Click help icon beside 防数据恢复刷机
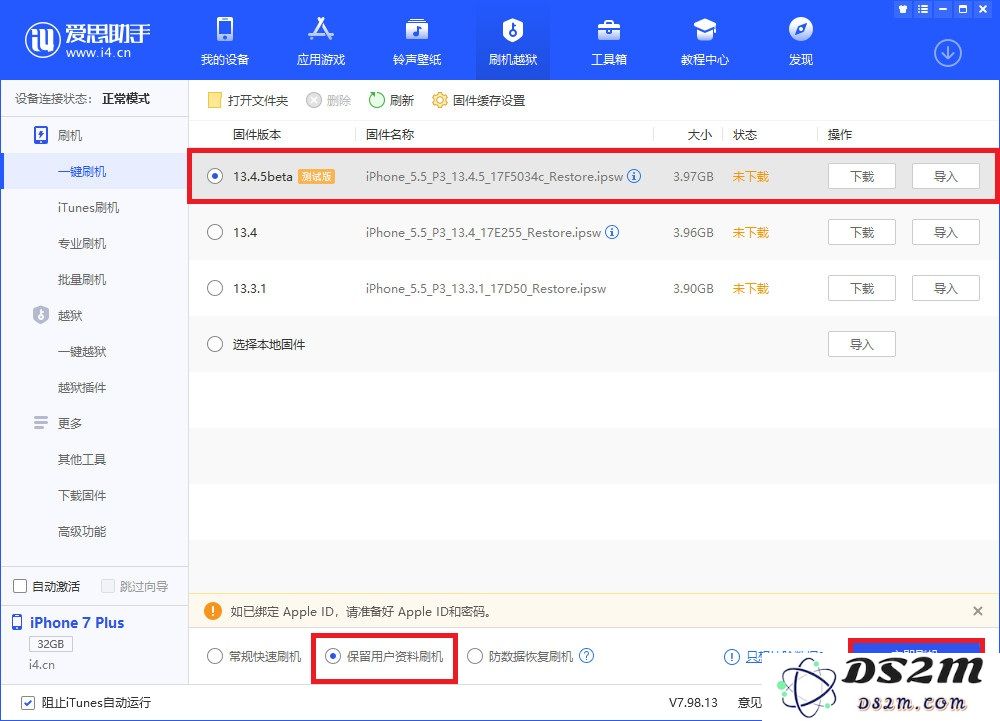 pos(586,656)
